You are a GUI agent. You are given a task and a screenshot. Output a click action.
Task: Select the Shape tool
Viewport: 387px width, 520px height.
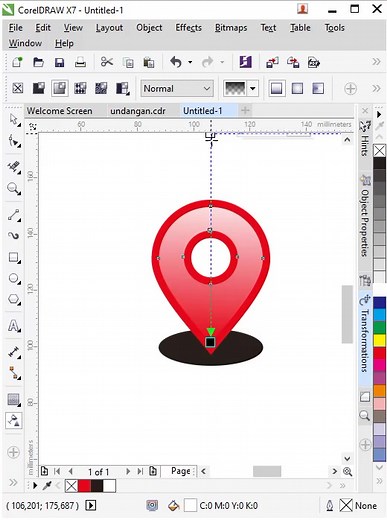14,141
